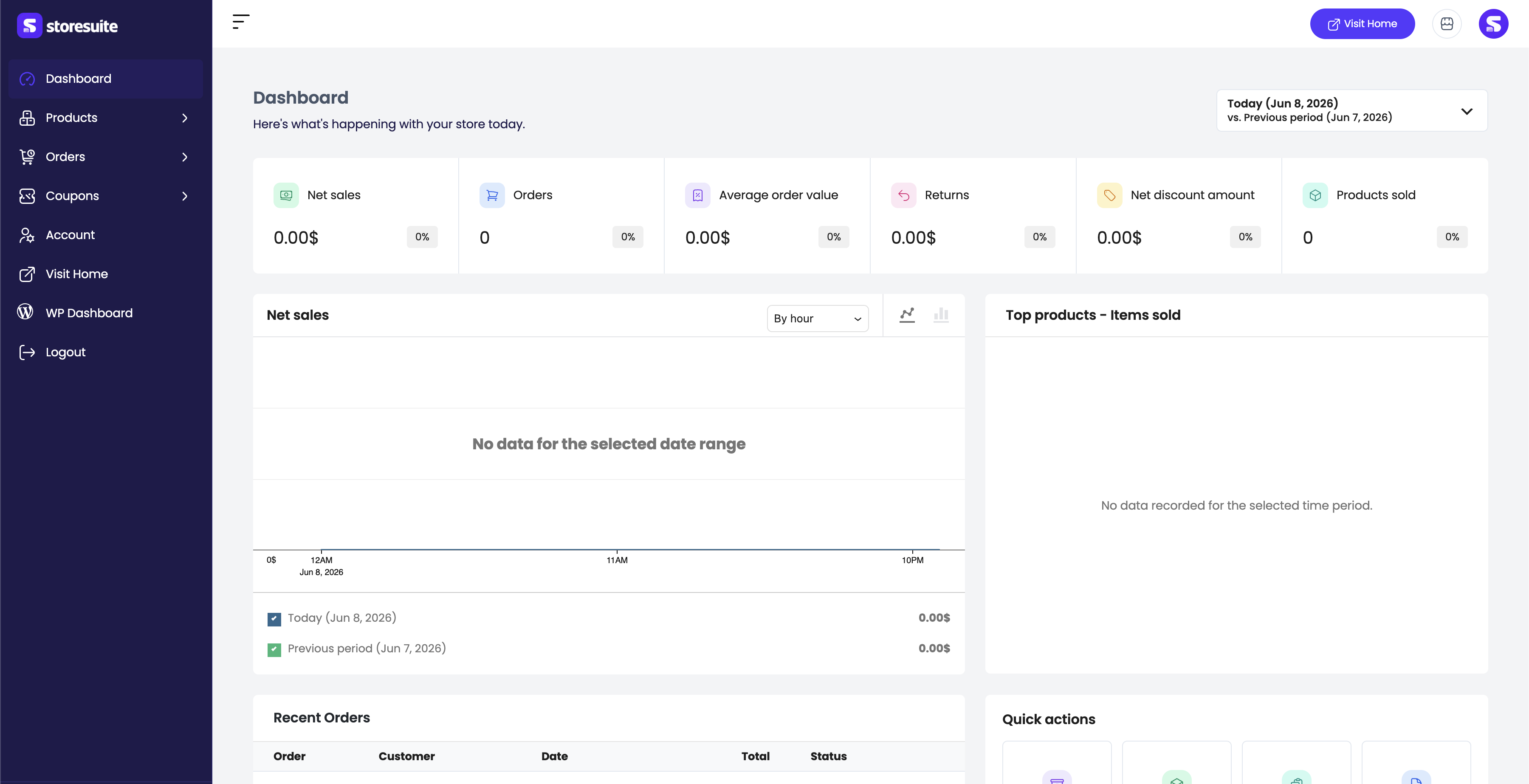Image resolution: width=1529 pixels, height=784 pixels.
Task: Click Visit Home link in sidebar
Action: (106, 274)
